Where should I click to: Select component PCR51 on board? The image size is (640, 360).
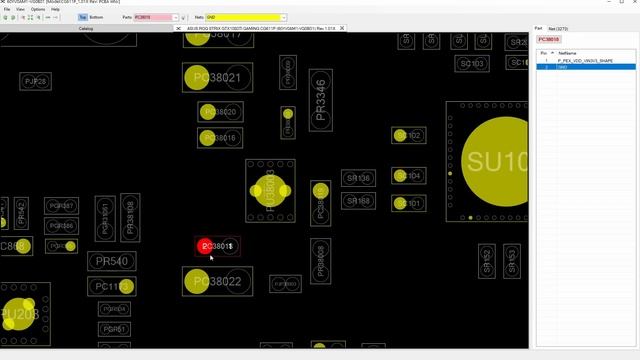[114, 329]
